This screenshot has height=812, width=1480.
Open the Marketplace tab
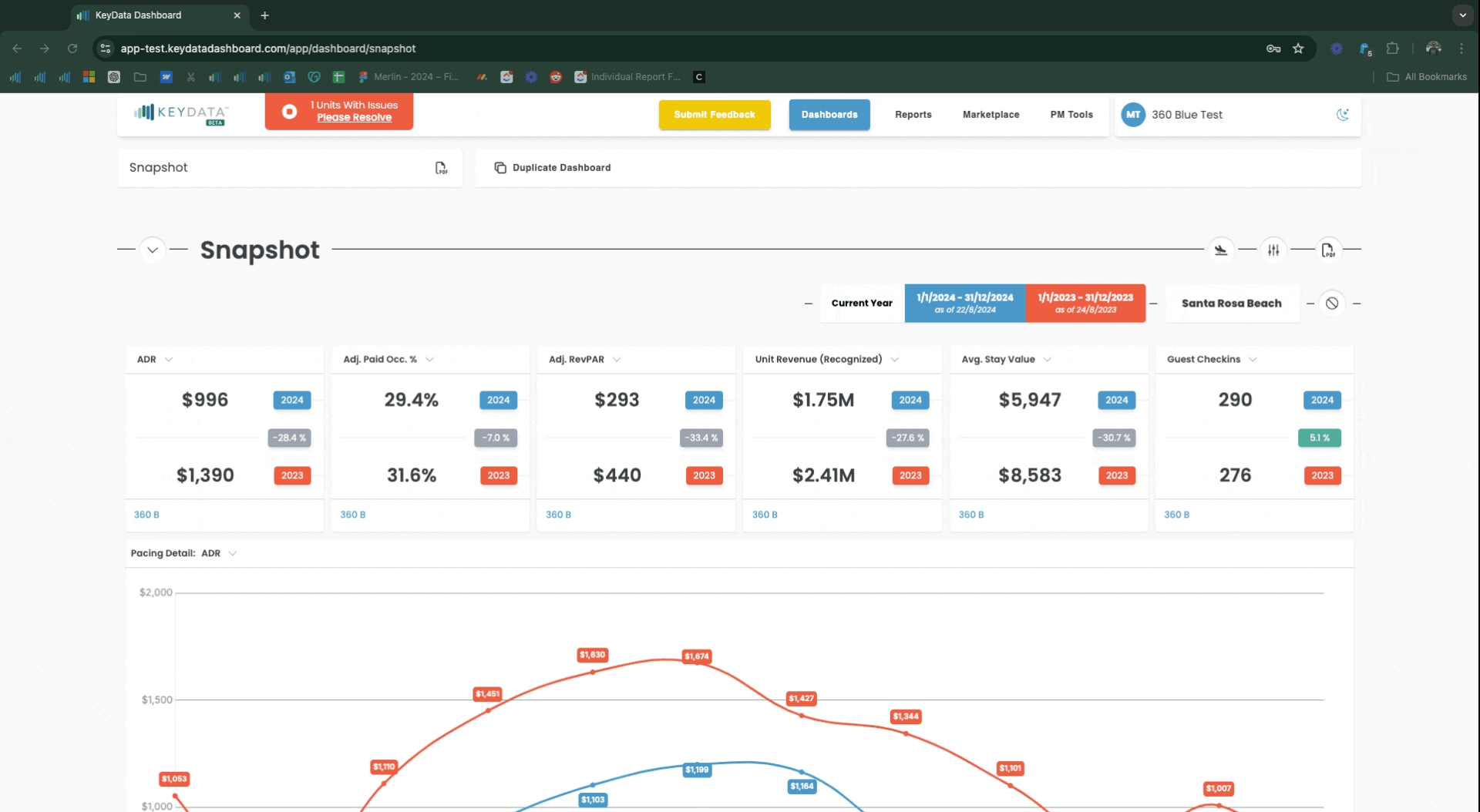(x=991, y=115)
